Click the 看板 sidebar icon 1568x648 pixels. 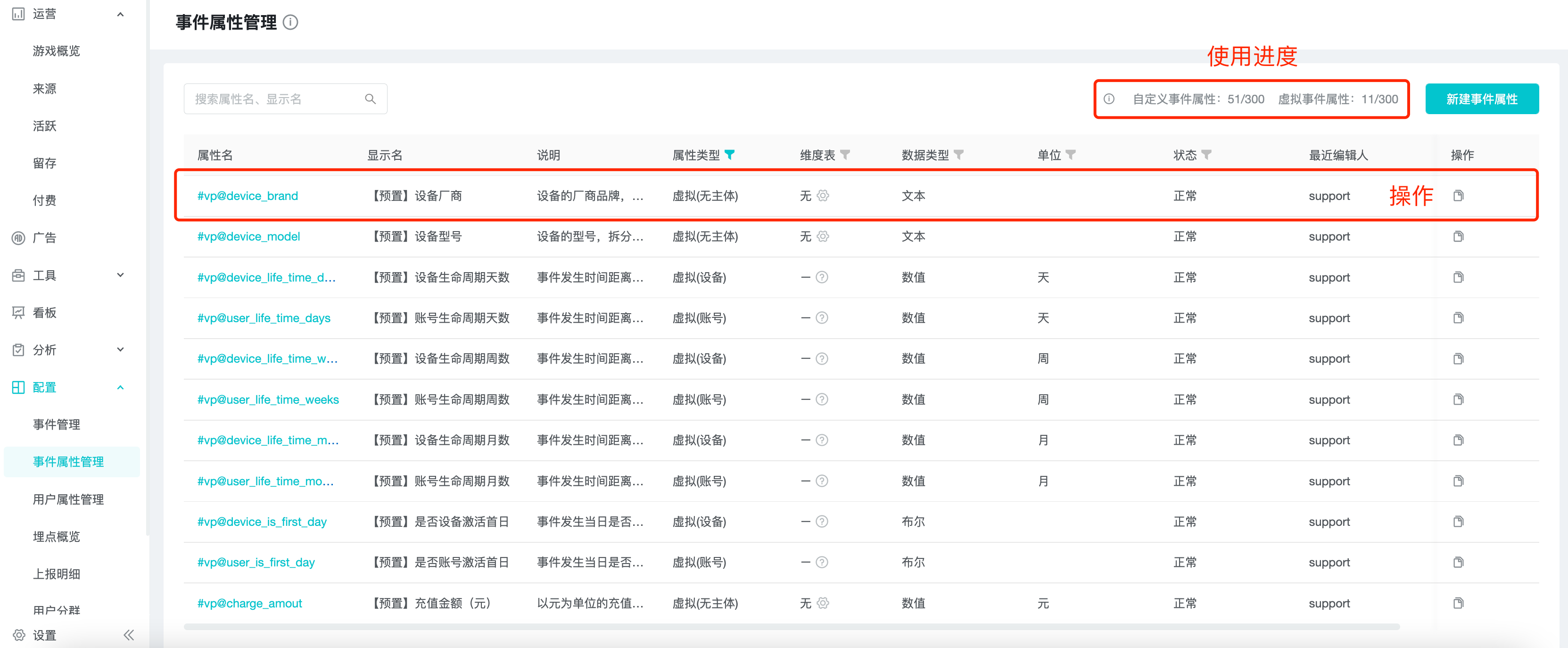tap(17, 312)
